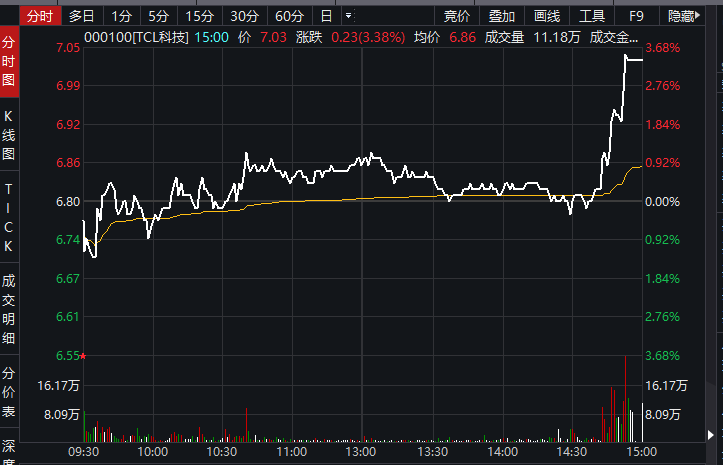Viewport: 723px width, 465px height.
Task: Click the 竞价 auction button
Action: click(x=457, y=16)
